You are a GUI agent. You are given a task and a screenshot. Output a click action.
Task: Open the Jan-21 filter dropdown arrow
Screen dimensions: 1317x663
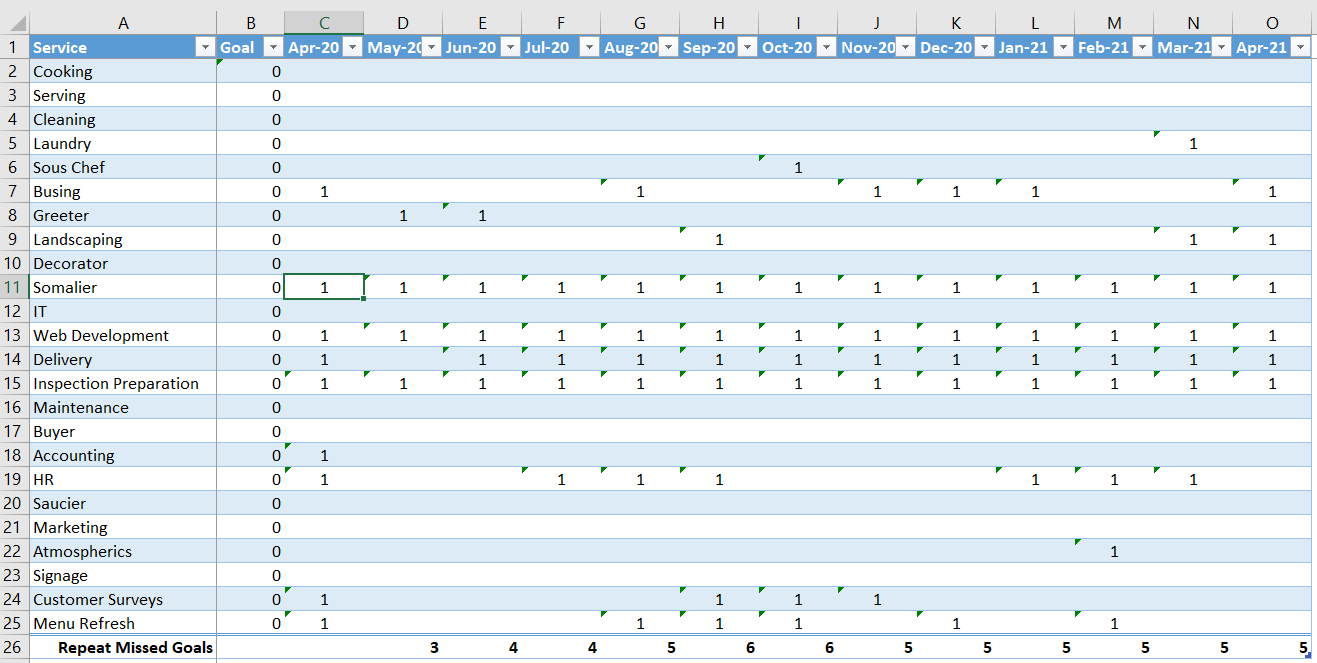[1063, 47]
